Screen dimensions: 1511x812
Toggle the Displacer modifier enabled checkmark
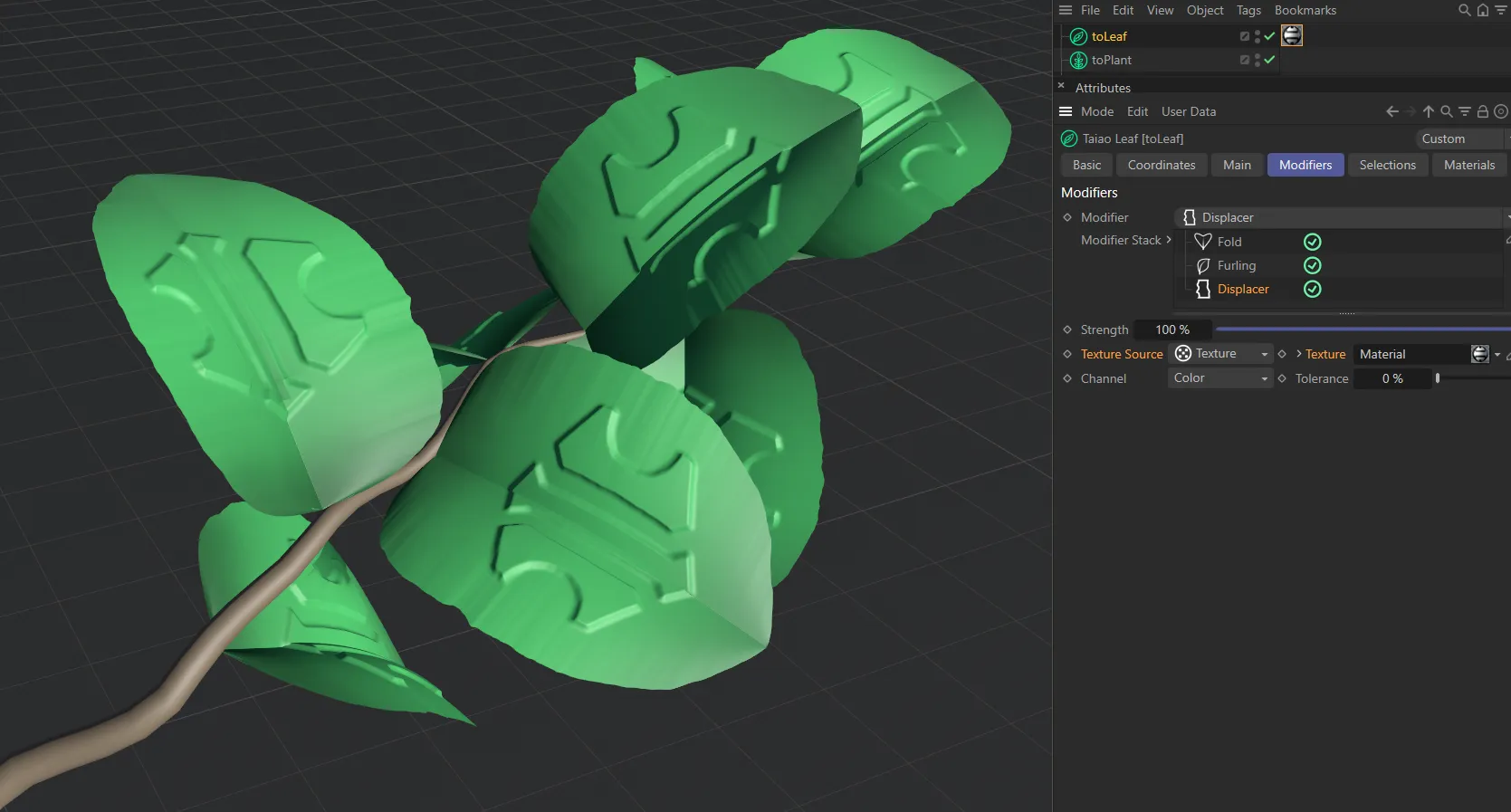click(x=1312, y=289)
